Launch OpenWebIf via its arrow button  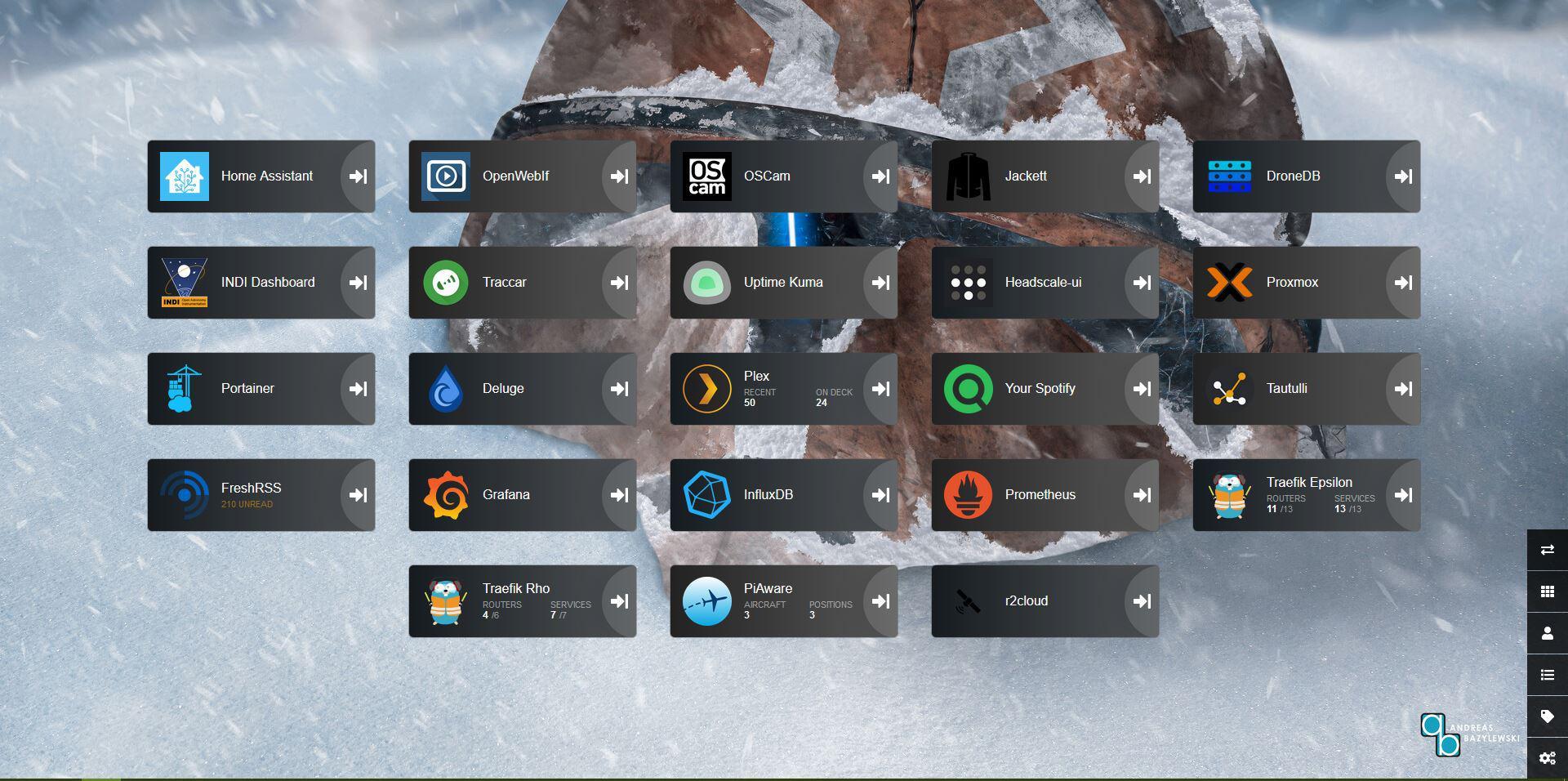620,176
